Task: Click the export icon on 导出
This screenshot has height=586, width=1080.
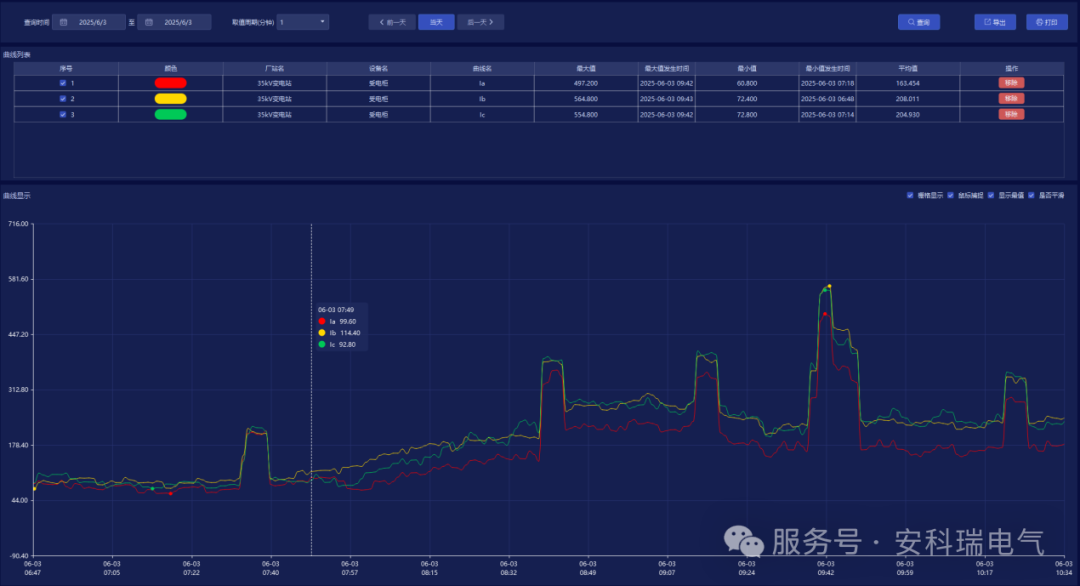Action: tap(987, 22)
